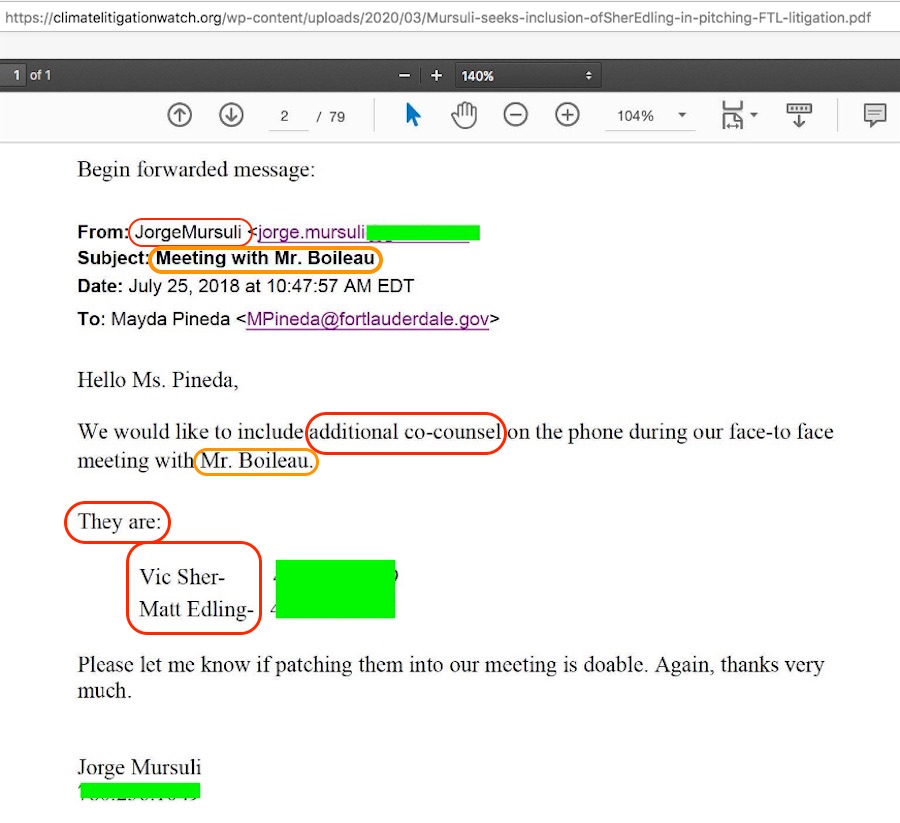Click the minus button in dark toolbar
The image size is (900, 823).
(404, 76)
